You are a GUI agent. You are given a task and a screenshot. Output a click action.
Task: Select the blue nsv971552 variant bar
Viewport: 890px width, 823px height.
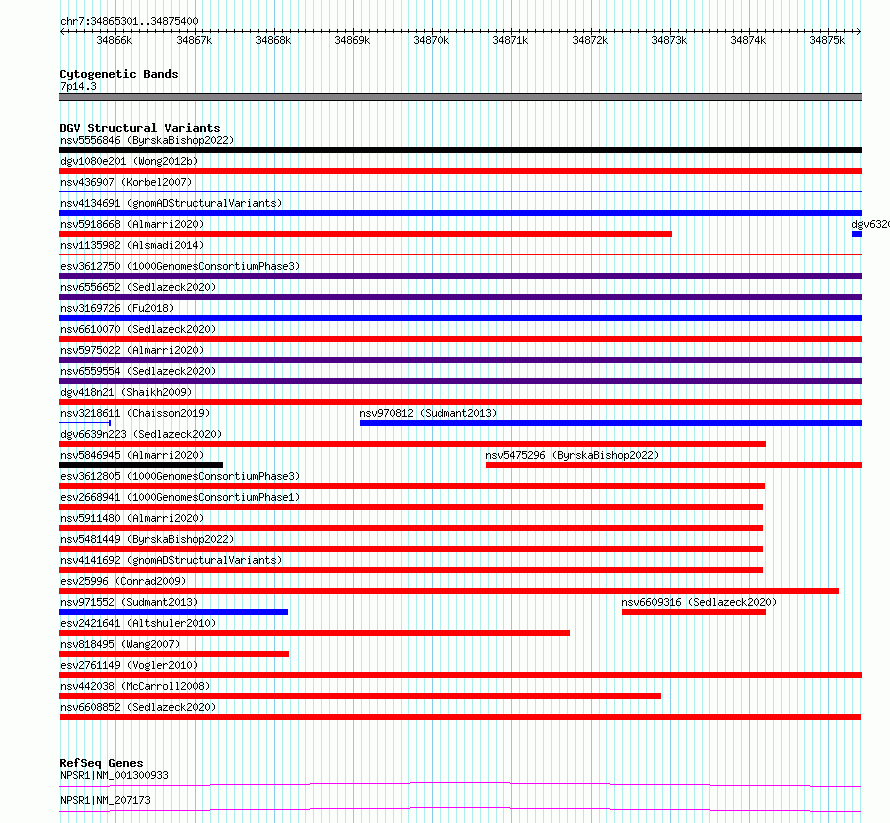[x=174, y=612]
